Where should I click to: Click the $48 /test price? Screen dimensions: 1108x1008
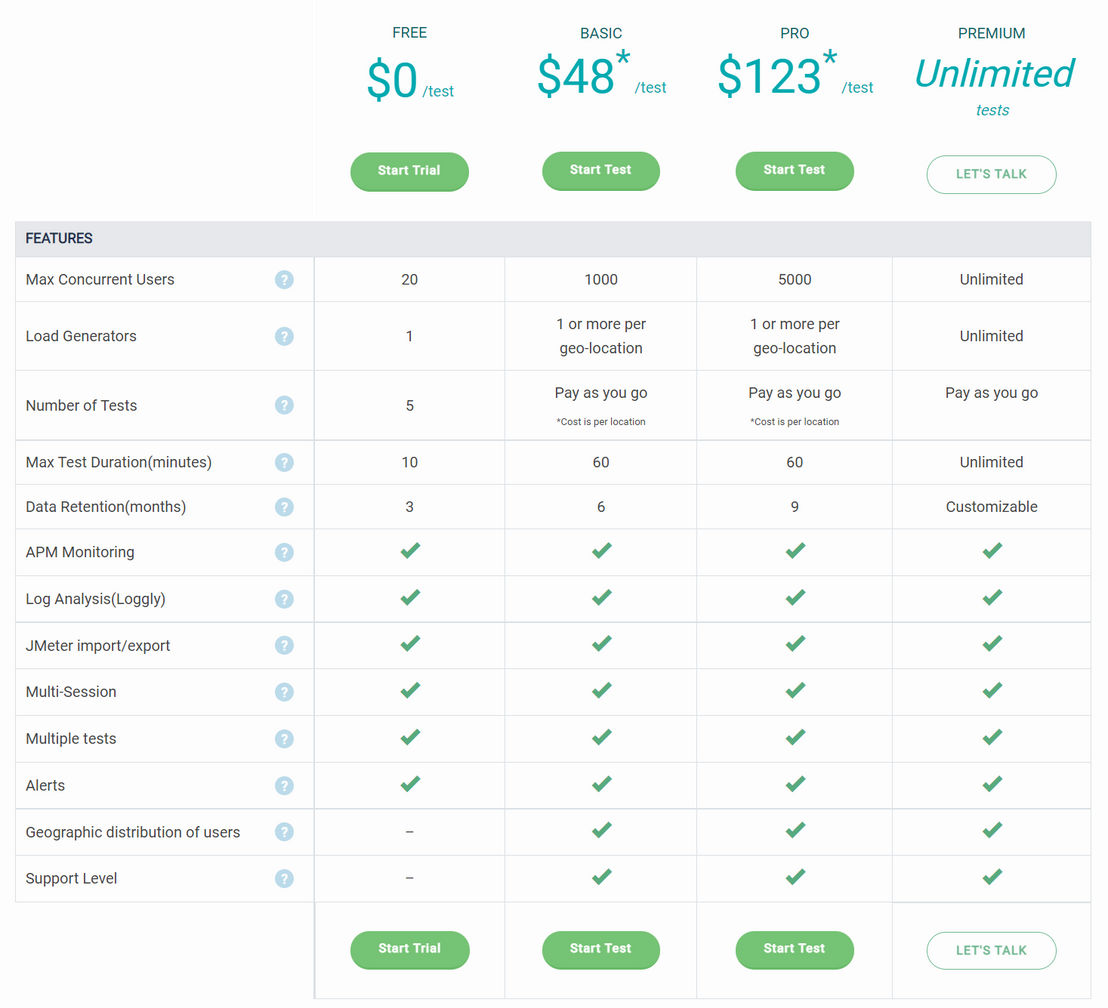pos(601,74)
